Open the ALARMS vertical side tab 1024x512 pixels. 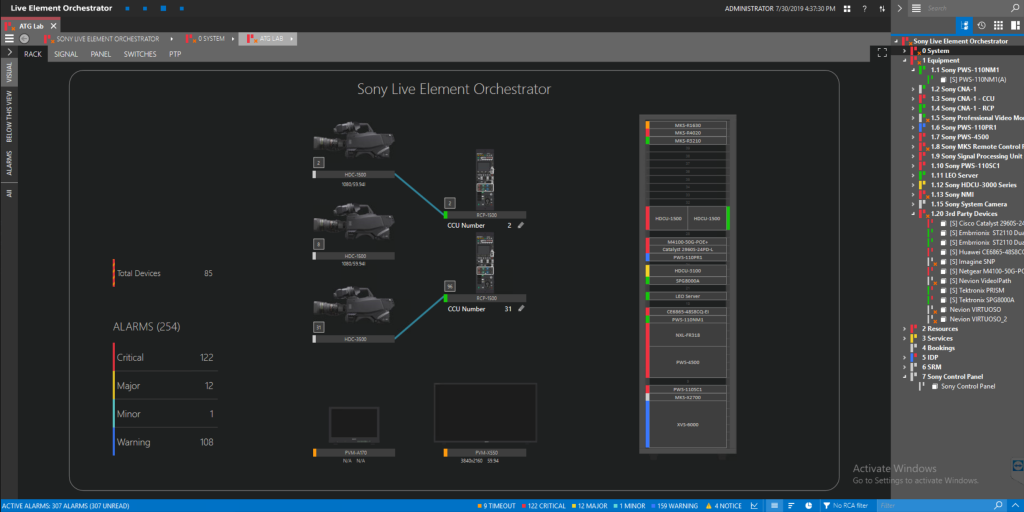(9, 163)
